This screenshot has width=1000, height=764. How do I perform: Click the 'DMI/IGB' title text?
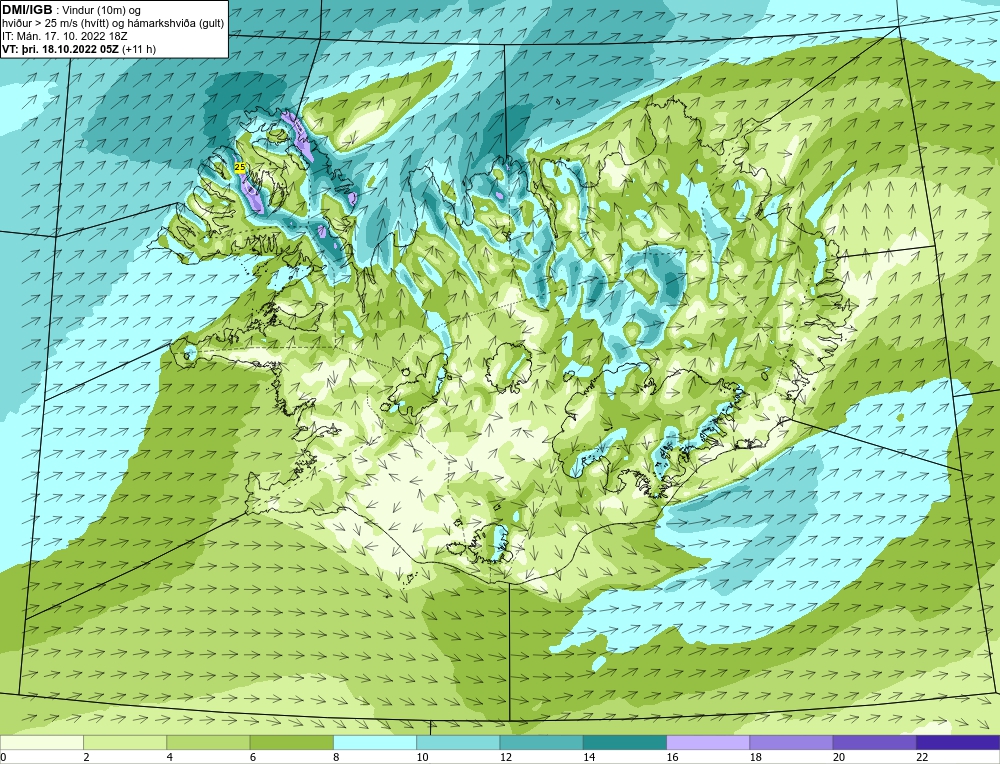pyautogui.click(x=27, y=10)
